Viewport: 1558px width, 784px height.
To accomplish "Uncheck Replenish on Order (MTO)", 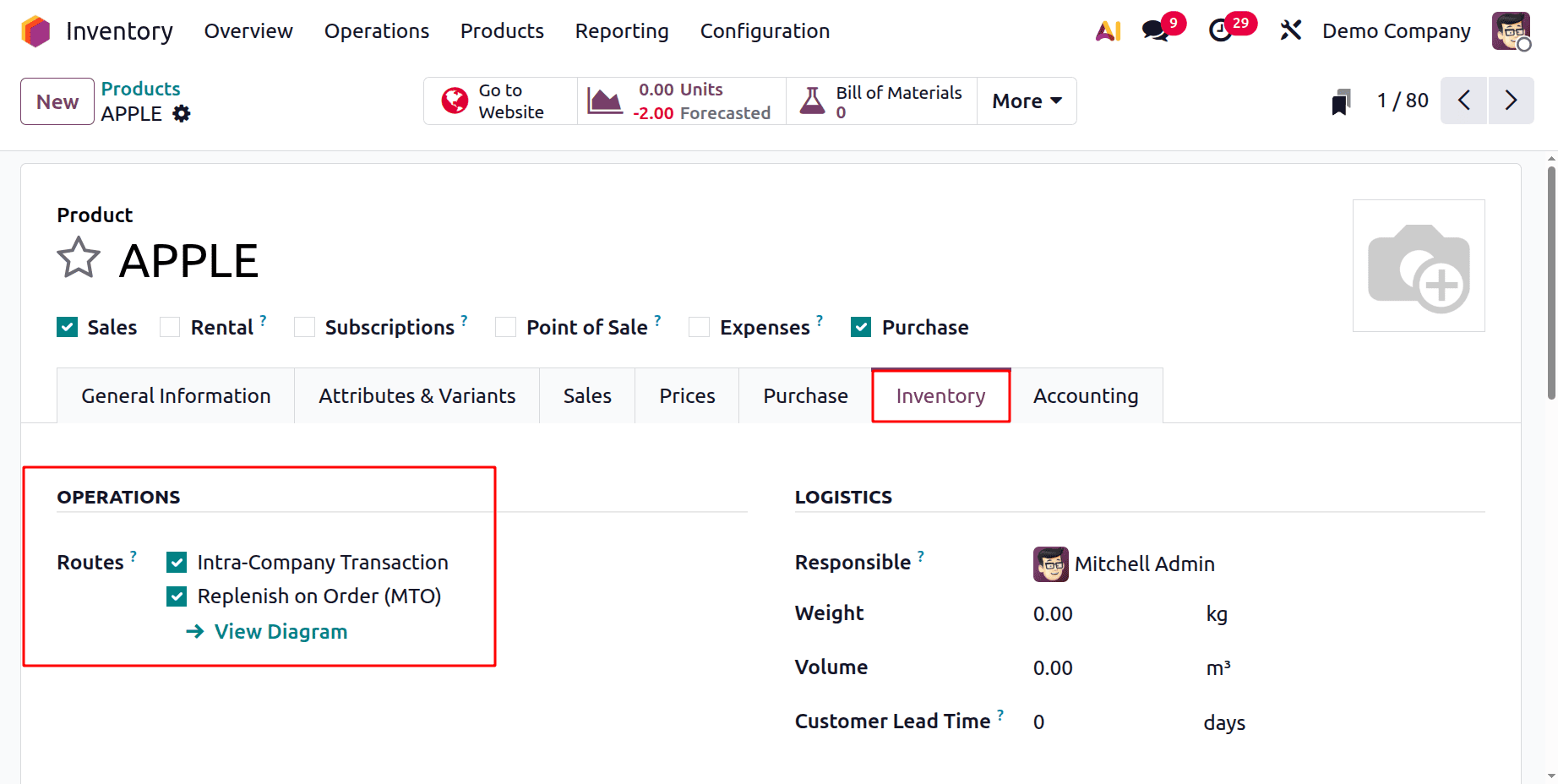I will 177,596.
